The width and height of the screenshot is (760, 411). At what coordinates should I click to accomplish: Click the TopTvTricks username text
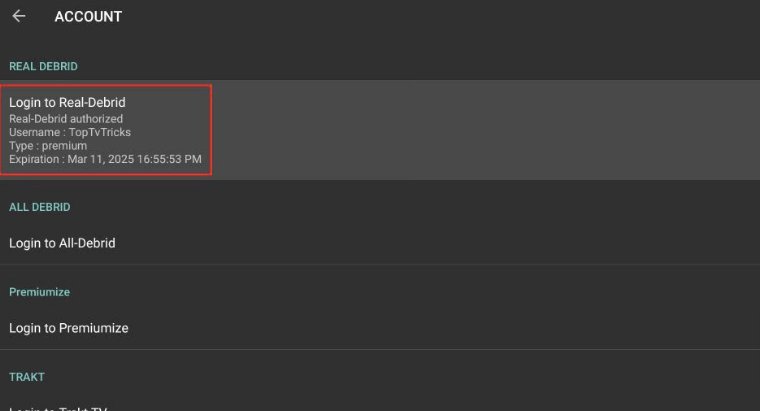(100, 132)
